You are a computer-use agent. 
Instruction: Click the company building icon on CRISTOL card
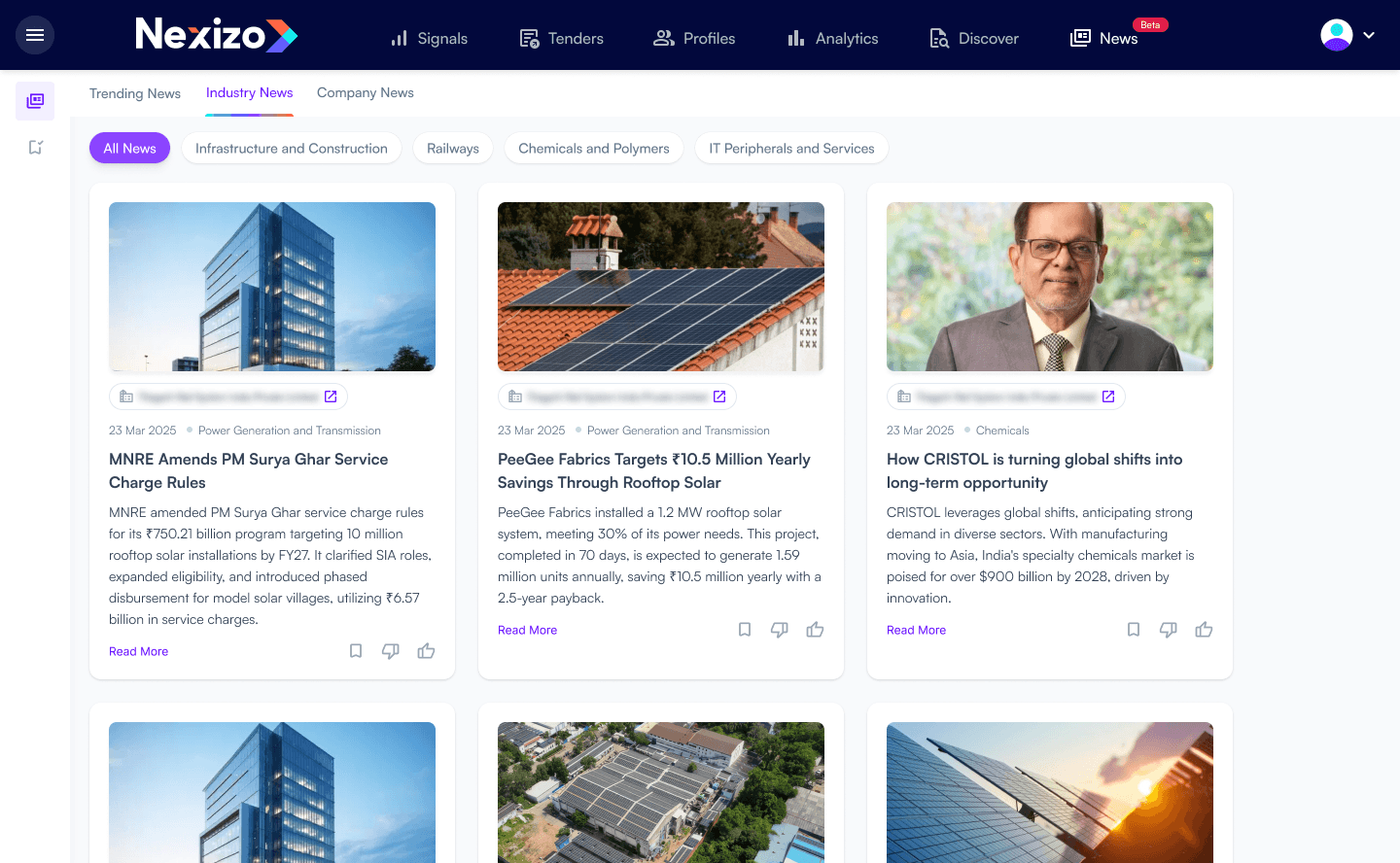(904, 397)
